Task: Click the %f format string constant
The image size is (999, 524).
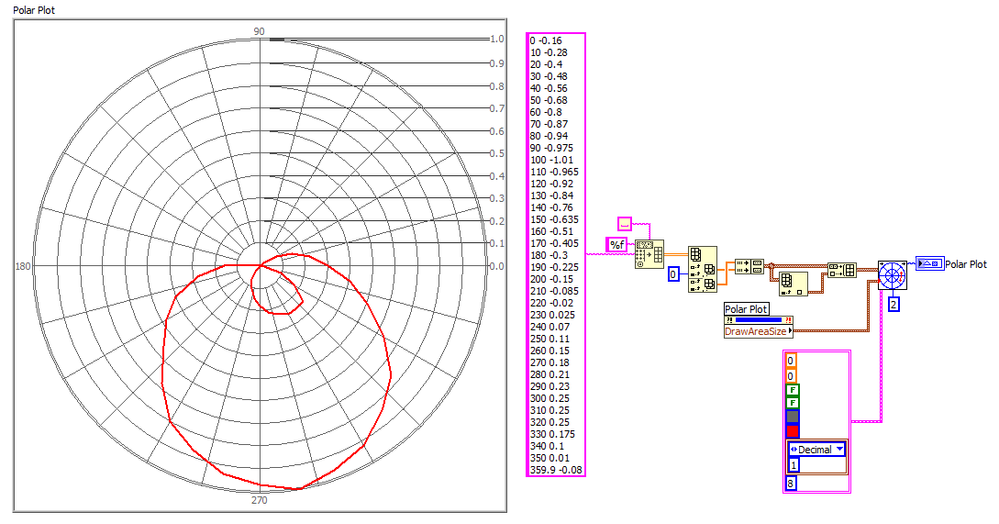Action: (616, 244)
